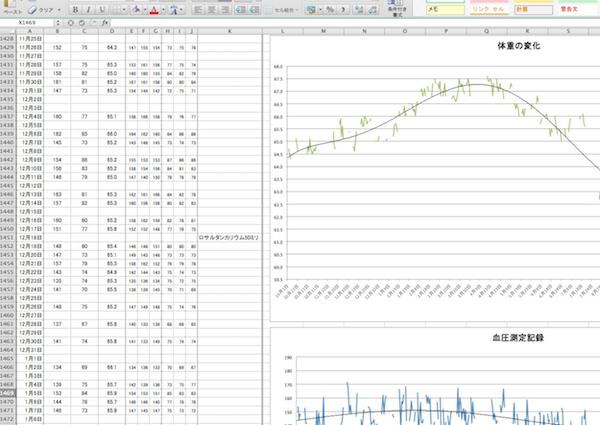Select row 1437 header

(x=8, y=116)
